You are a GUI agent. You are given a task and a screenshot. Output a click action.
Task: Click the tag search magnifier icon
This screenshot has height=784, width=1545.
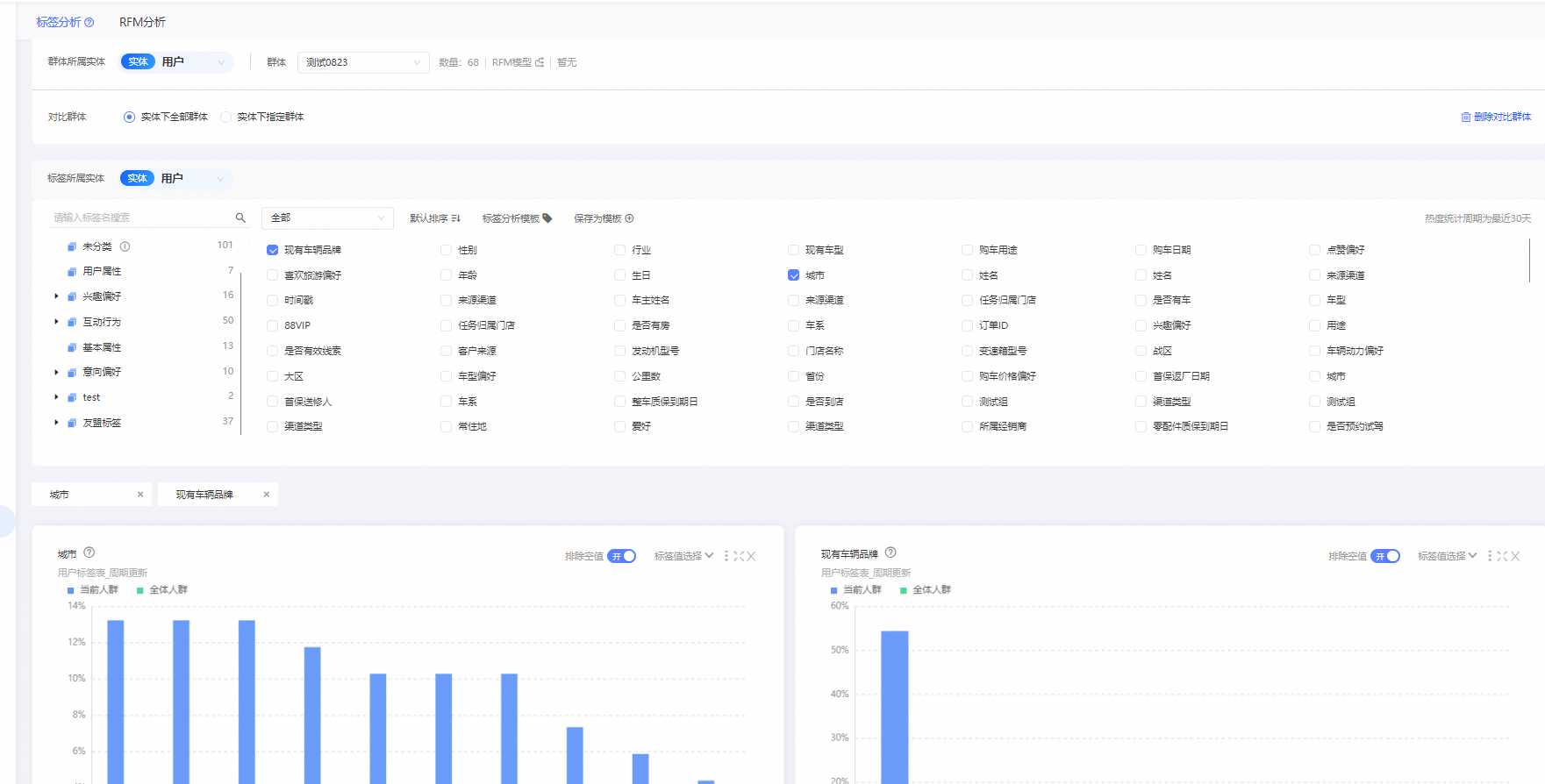[240, 217]
